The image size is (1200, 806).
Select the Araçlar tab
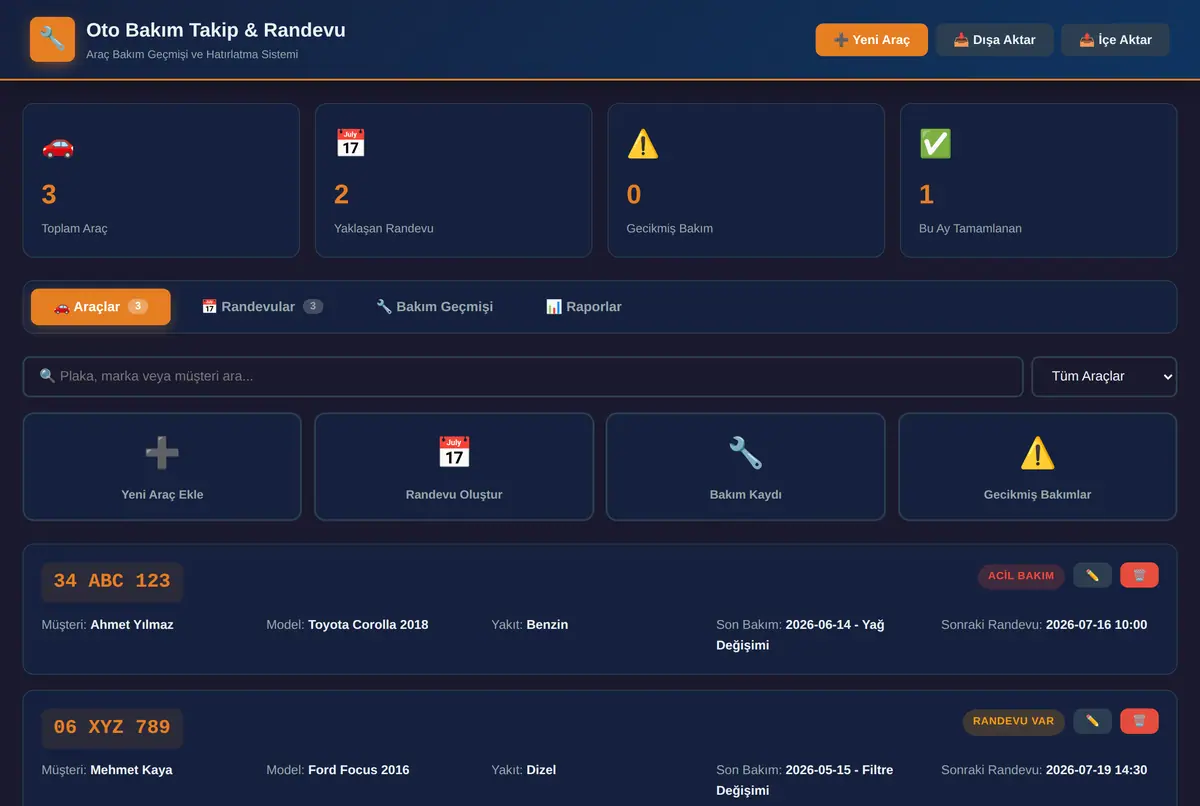[101, 307]
